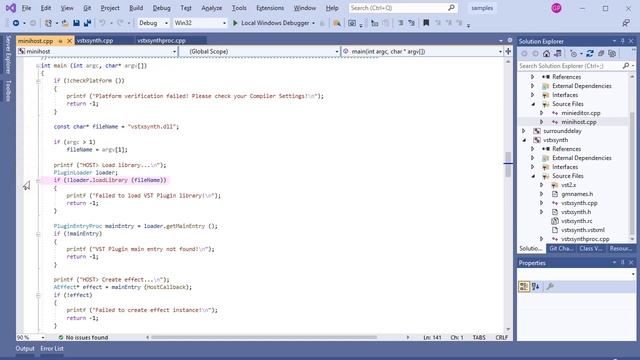
Task: Expand the vstxsynthproc.cpp tree node
Action: click(542, 239)
